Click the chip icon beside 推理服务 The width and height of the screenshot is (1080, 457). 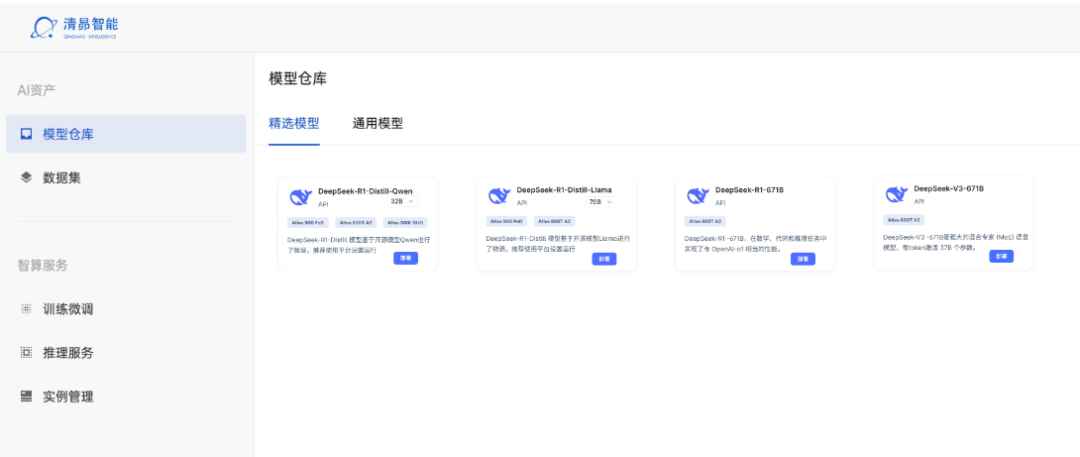(x=26, y=353)
